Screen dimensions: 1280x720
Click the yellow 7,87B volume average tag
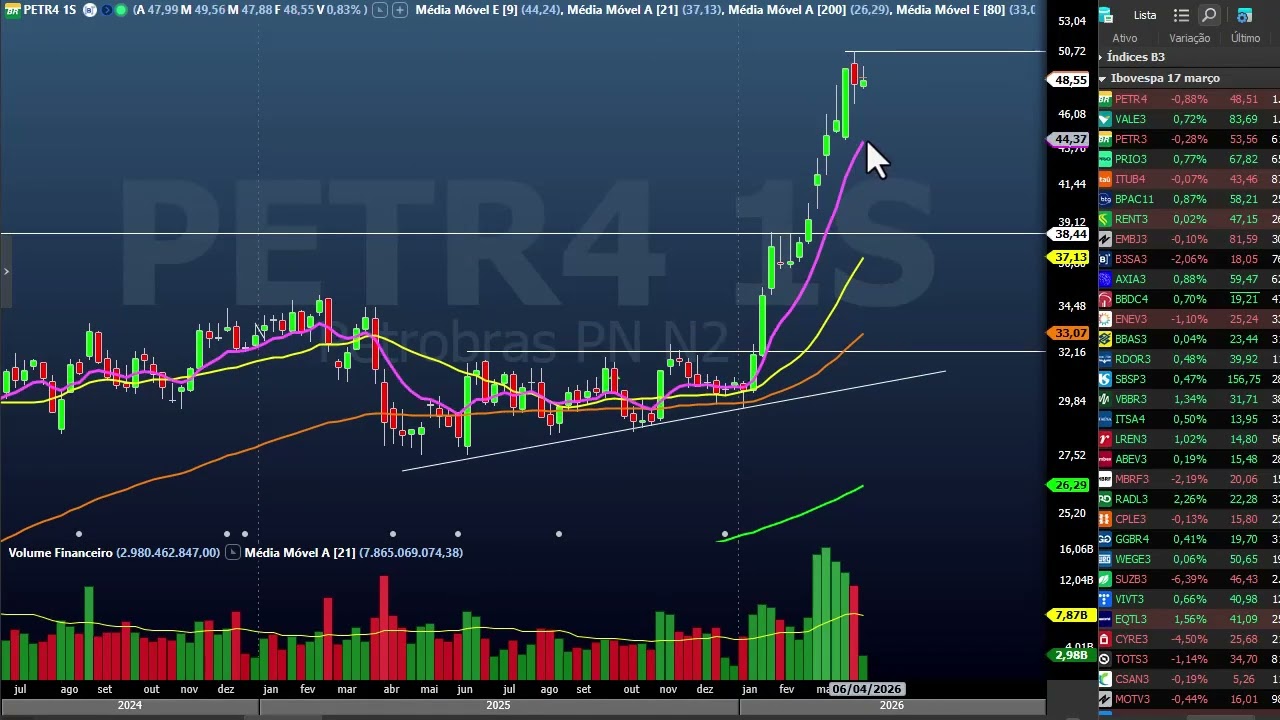1070,615
